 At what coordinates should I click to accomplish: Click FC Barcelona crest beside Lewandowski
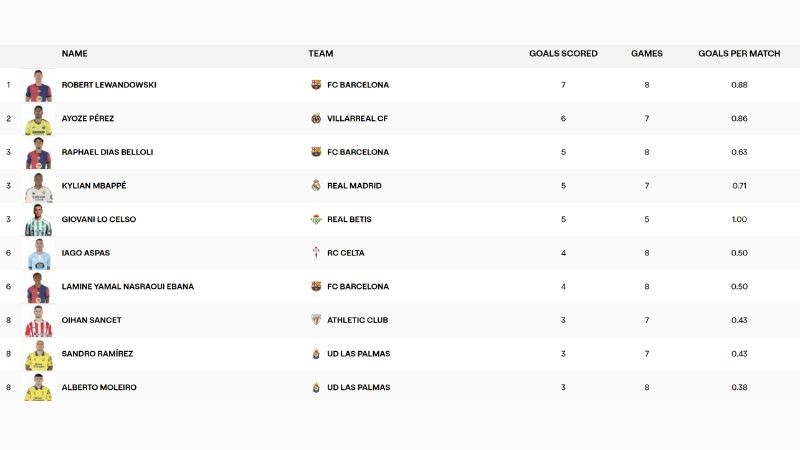click(316, 85)
